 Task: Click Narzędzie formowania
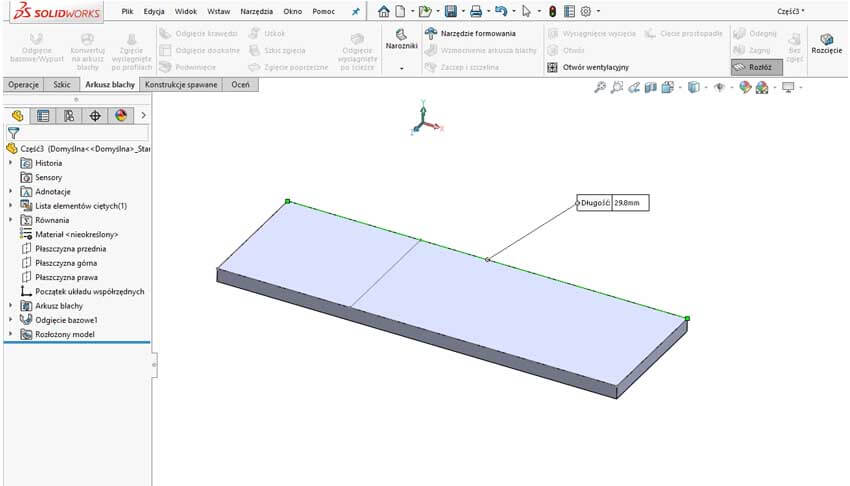470,34
